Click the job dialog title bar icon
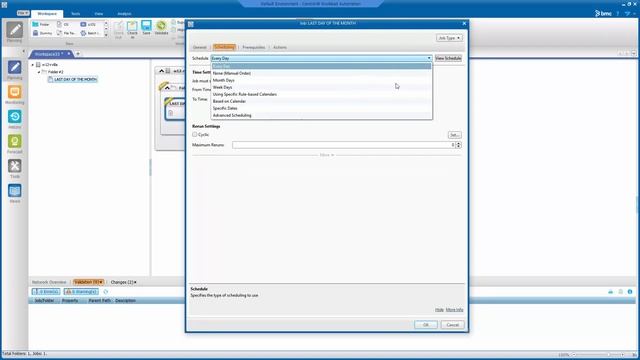The image size is (640, 360). pos(191,24)
